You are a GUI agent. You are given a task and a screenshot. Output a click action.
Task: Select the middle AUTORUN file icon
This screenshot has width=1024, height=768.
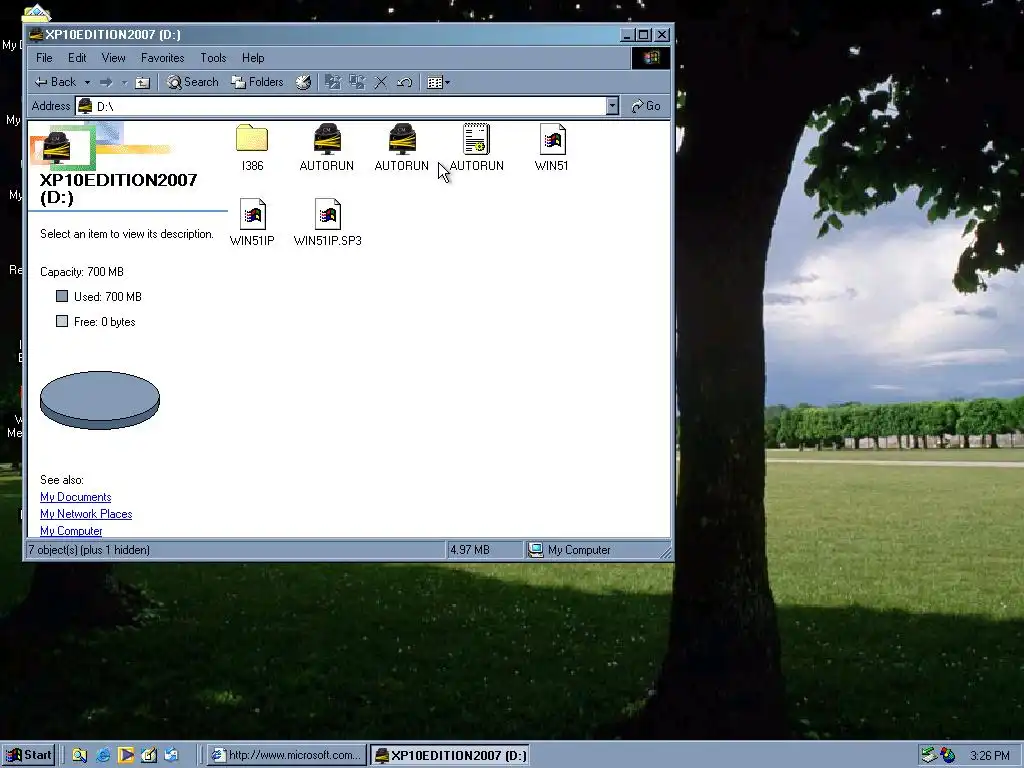point(402,139)
